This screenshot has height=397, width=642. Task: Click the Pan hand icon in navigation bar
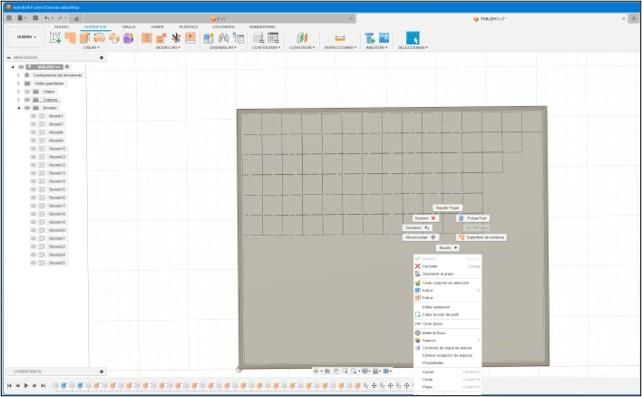[336, 371]
